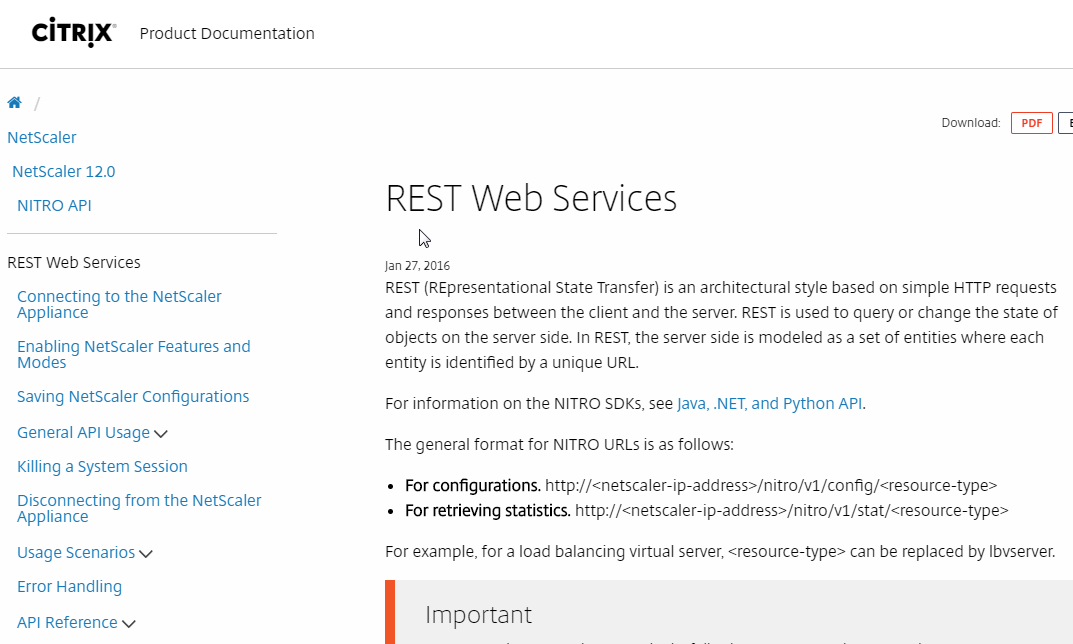The height and width of the screenshot is (644, 1073).
Task: Go to the home breadcrumb icon
Action: click(x=14, y=103)
